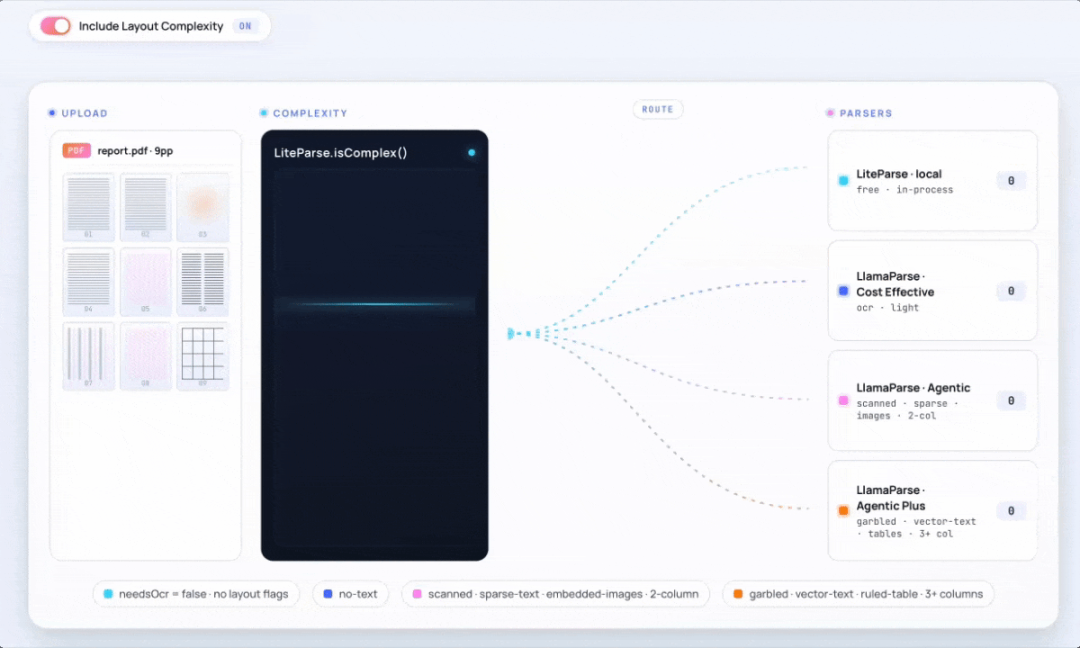The height and width of the screenshot is (648, 1080).
Task: Click the pink square icon on LlamaParse Agentic
Action: coord(843,400)
